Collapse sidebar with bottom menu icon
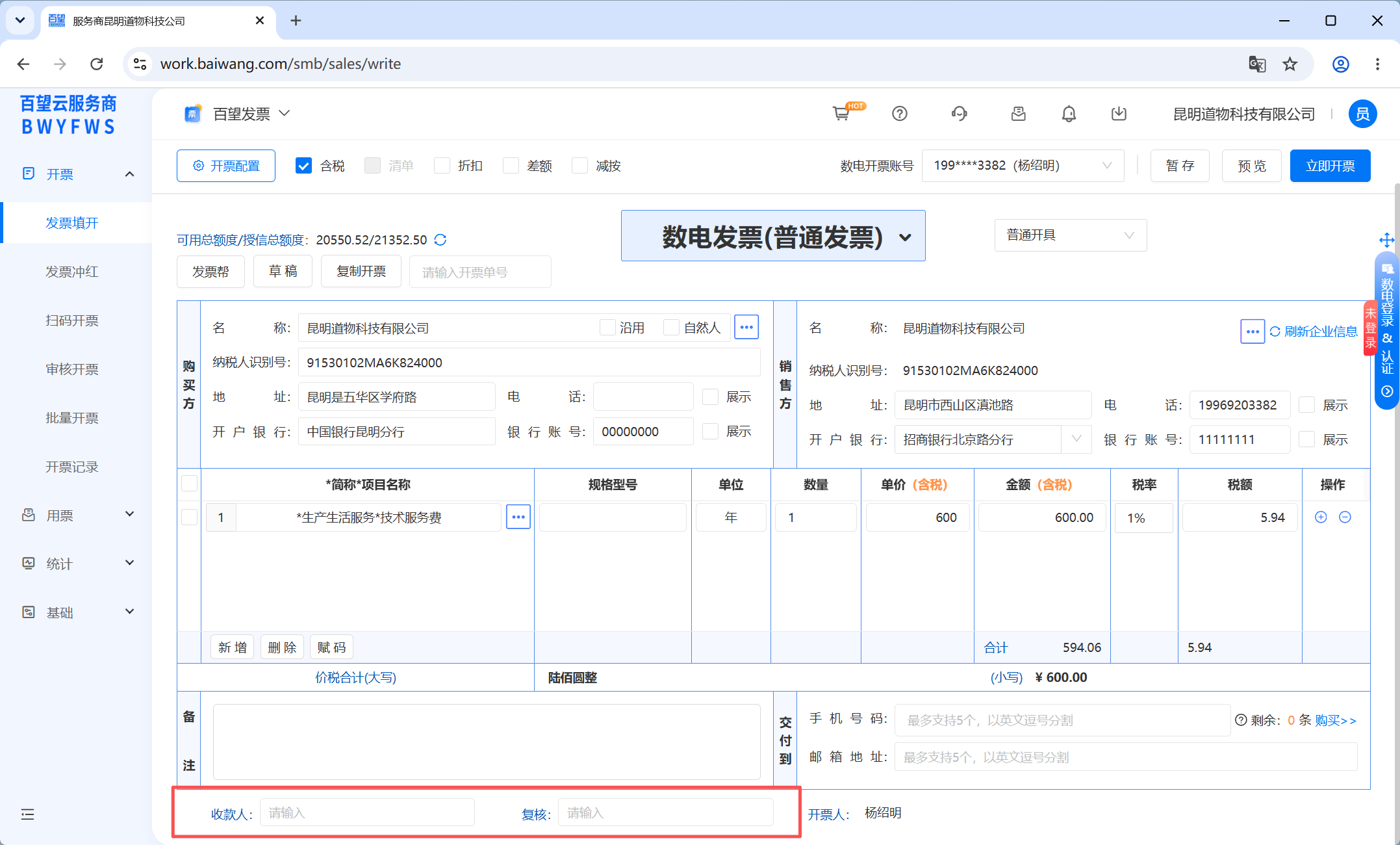1400x845 pixels. 27,814
